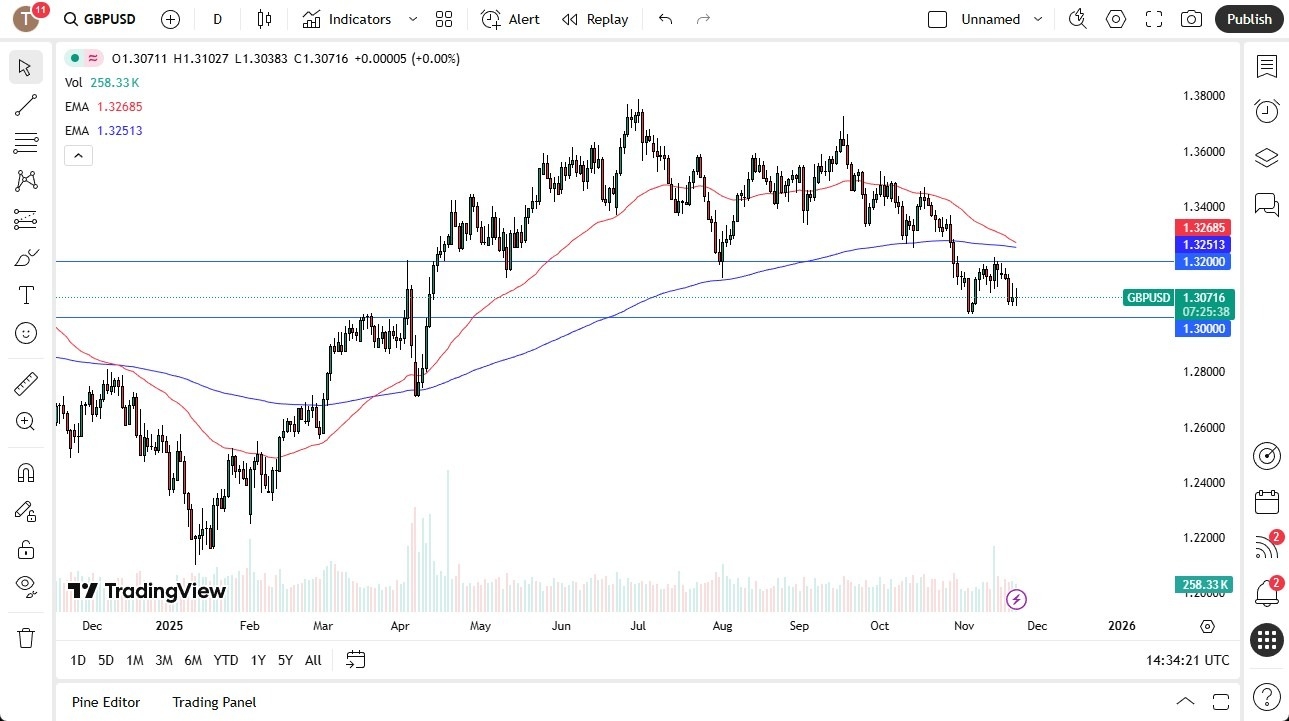Toggle the GBPUSD compare plus button
The width and height of the screenshot is (1289, 721).
tap(170, 19)
